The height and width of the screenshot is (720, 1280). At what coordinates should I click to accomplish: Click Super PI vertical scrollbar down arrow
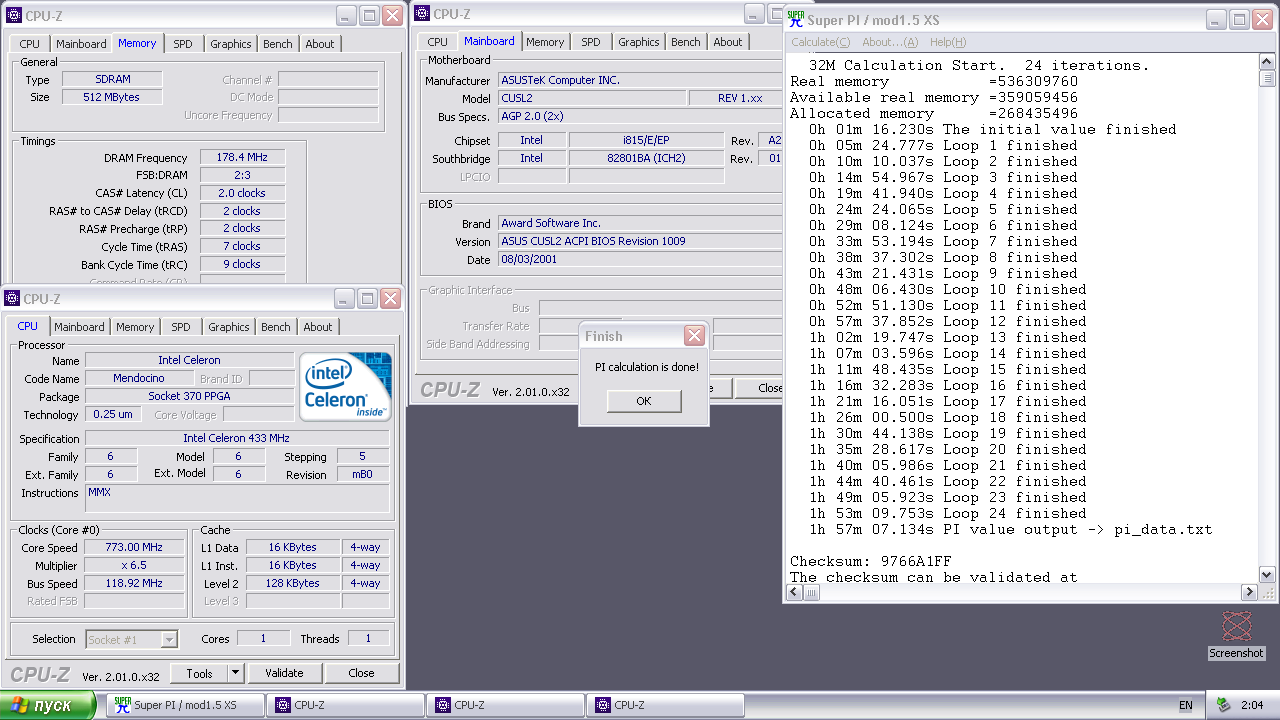[x=1267, y=575]
